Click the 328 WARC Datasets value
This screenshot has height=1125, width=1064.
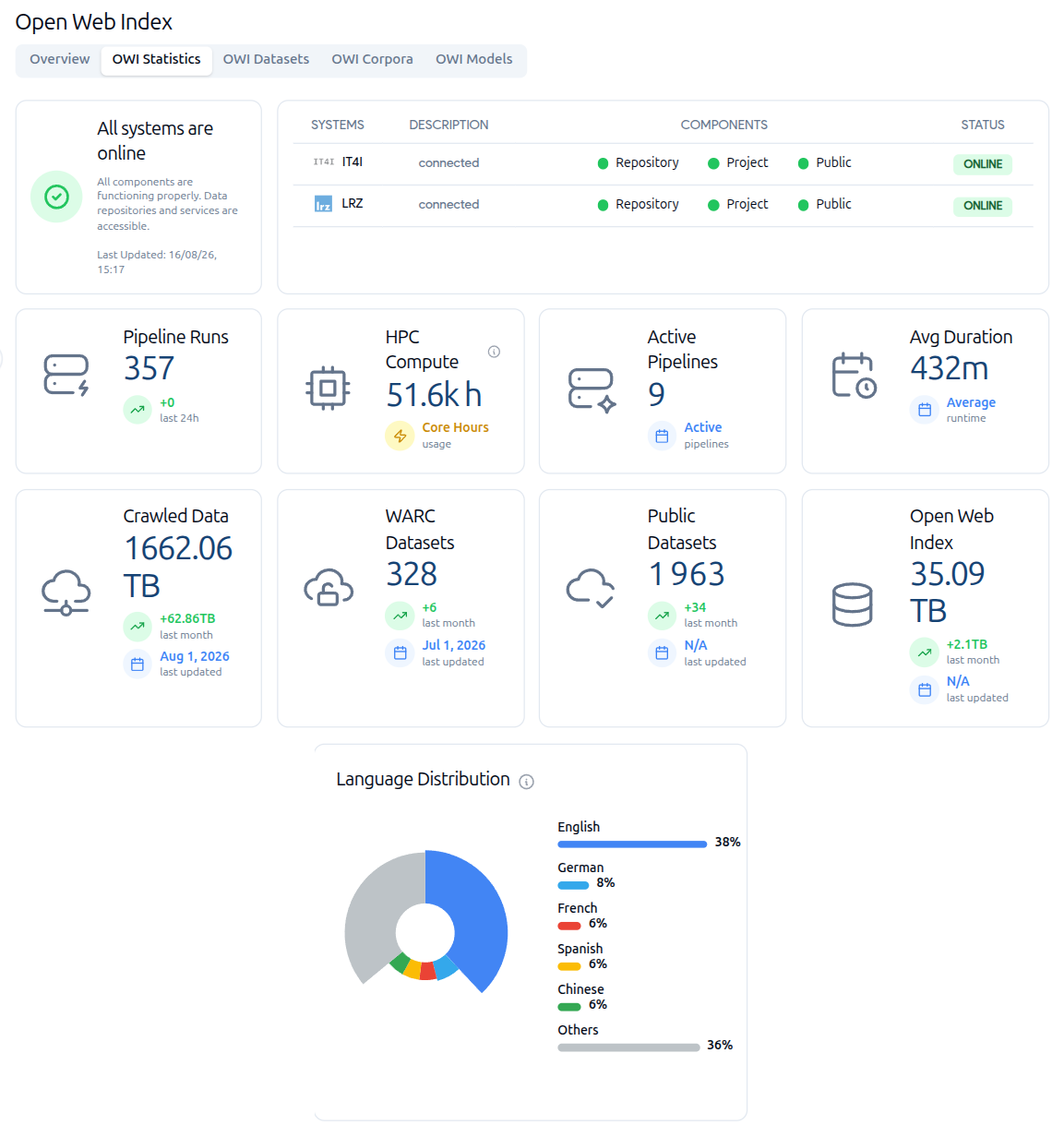[411, 574]
